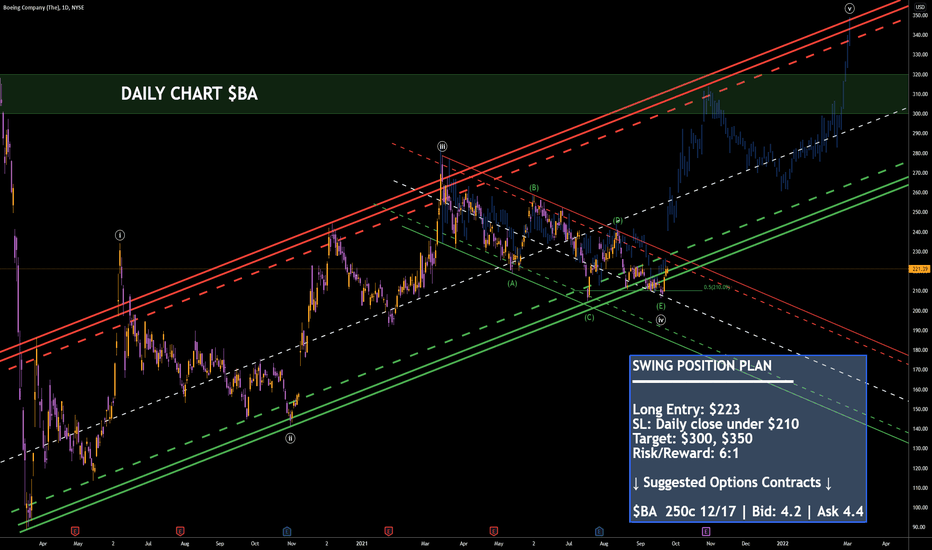Screen dimensions: 932x550
Task: Click the 2022 label on the time axis
Action: tap(783, 543)
